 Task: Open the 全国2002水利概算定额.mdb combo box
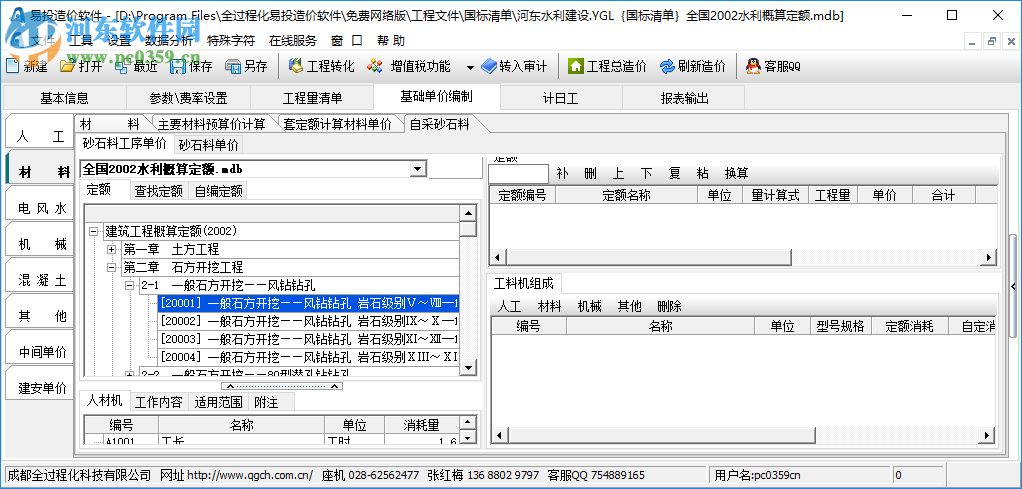[254, 169]
